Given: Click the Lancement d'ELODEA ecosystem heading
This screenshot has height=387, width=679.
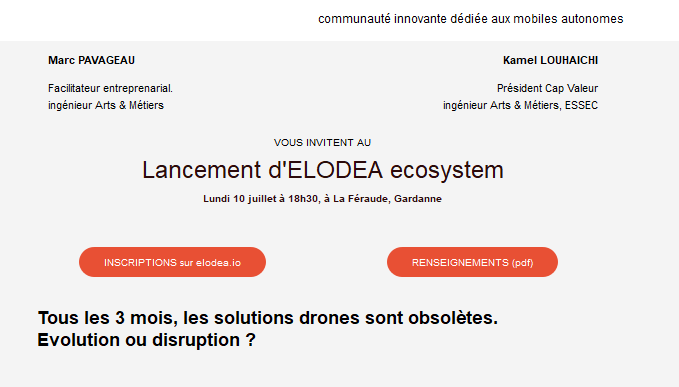Looking at the screenshot, I should 323,170.
